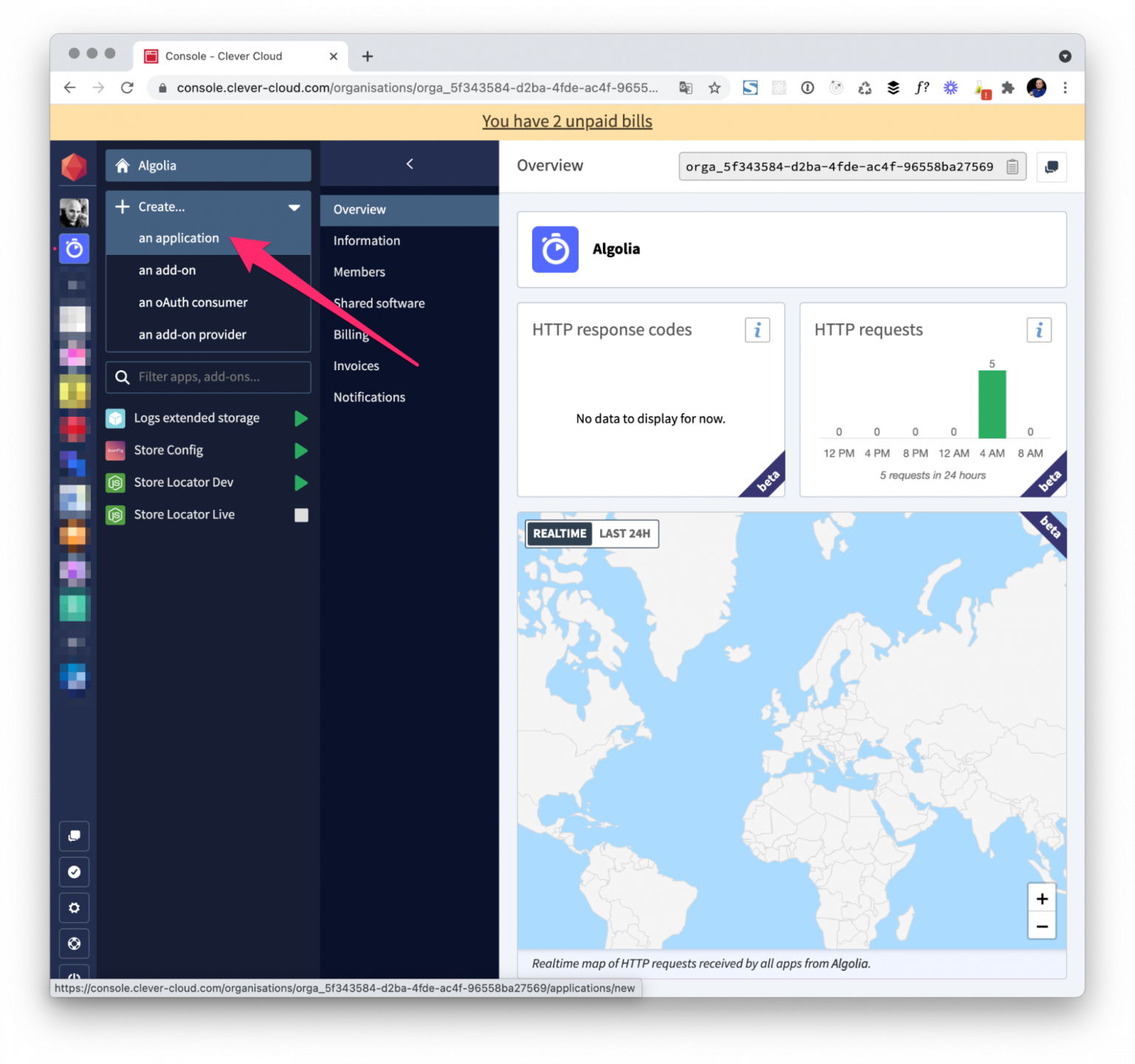This screenshot has width=1135, height=1064.
Task: Open the Chrome extensions puzzle icon
Action: (1008, 88)
